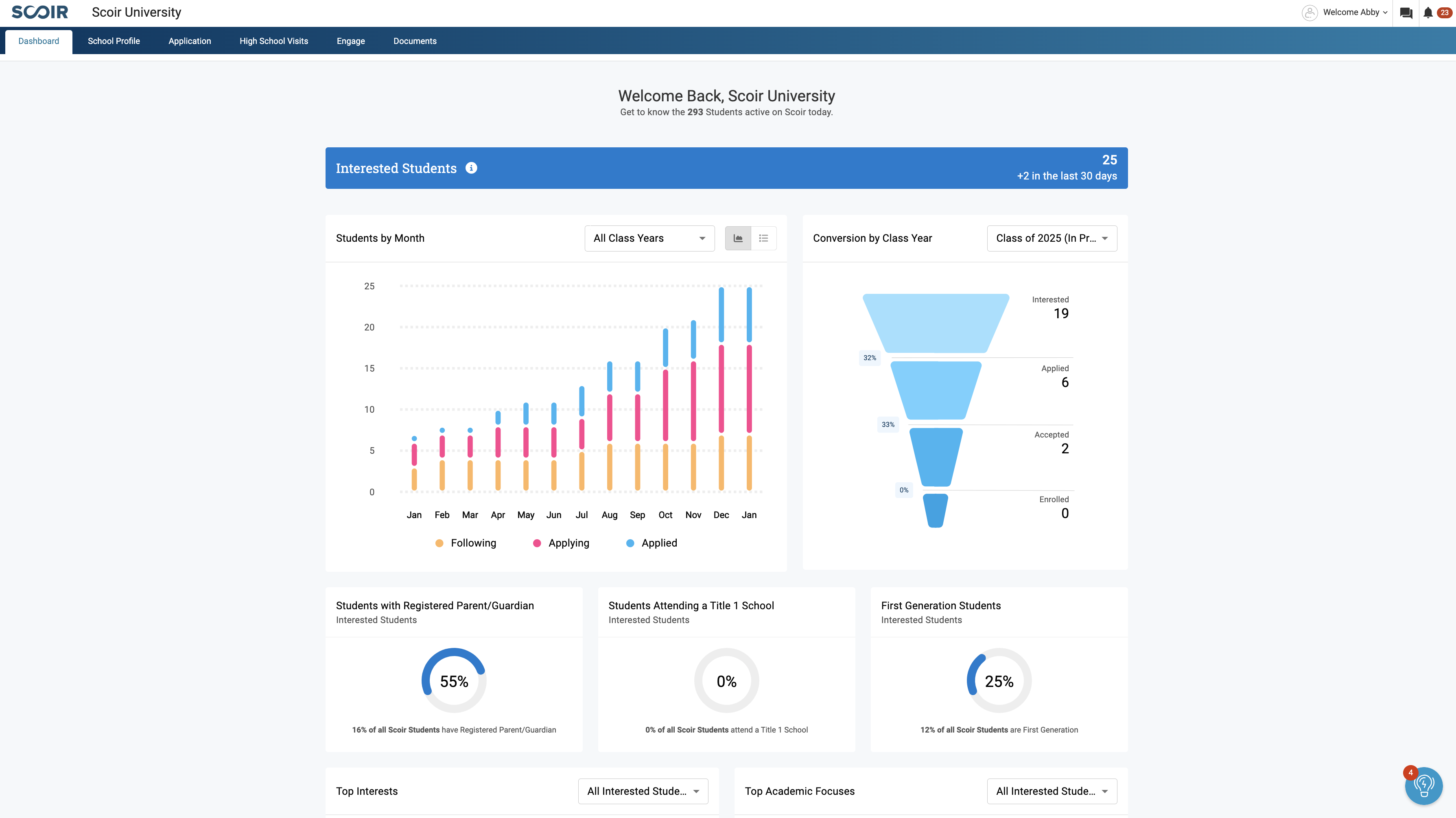Viewport: 1456px width, 818px height.
Task: Switch to chart view icon
Action: [x=738, y=238]
